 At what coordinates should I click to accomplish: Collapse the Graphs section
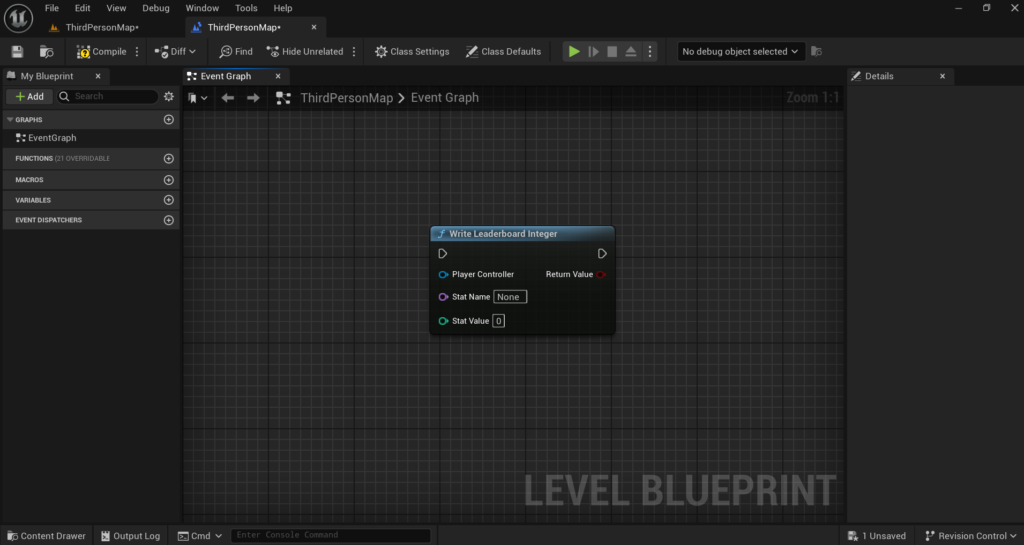[10, 119]
